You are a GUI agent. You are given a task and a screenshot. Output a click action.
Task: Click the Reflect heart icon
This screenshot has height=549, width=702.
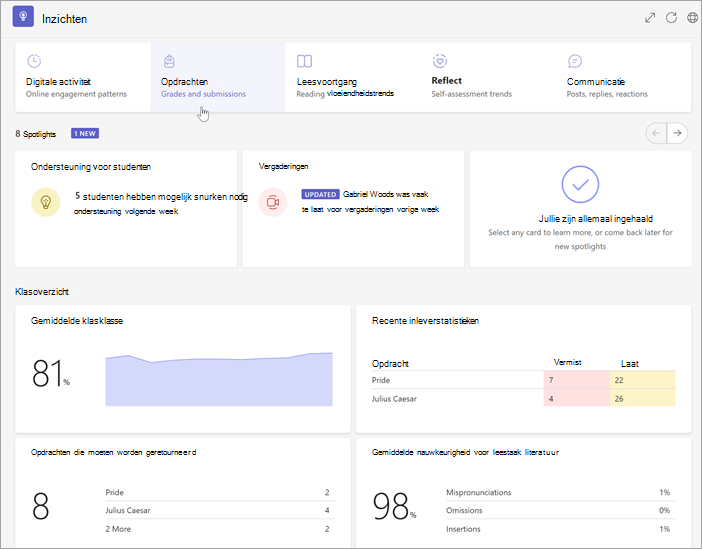440,60
